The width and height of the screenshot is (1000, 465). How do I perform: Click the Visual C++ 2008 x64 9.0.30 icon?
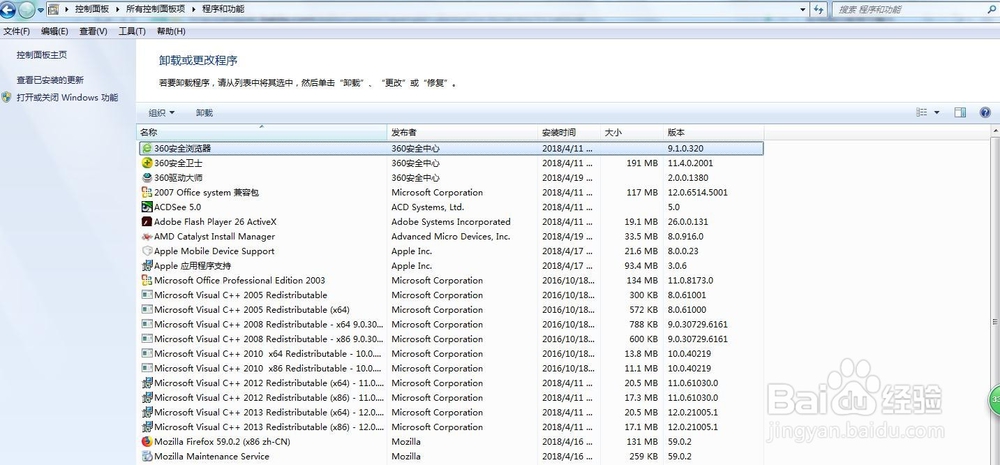[147, 325]
